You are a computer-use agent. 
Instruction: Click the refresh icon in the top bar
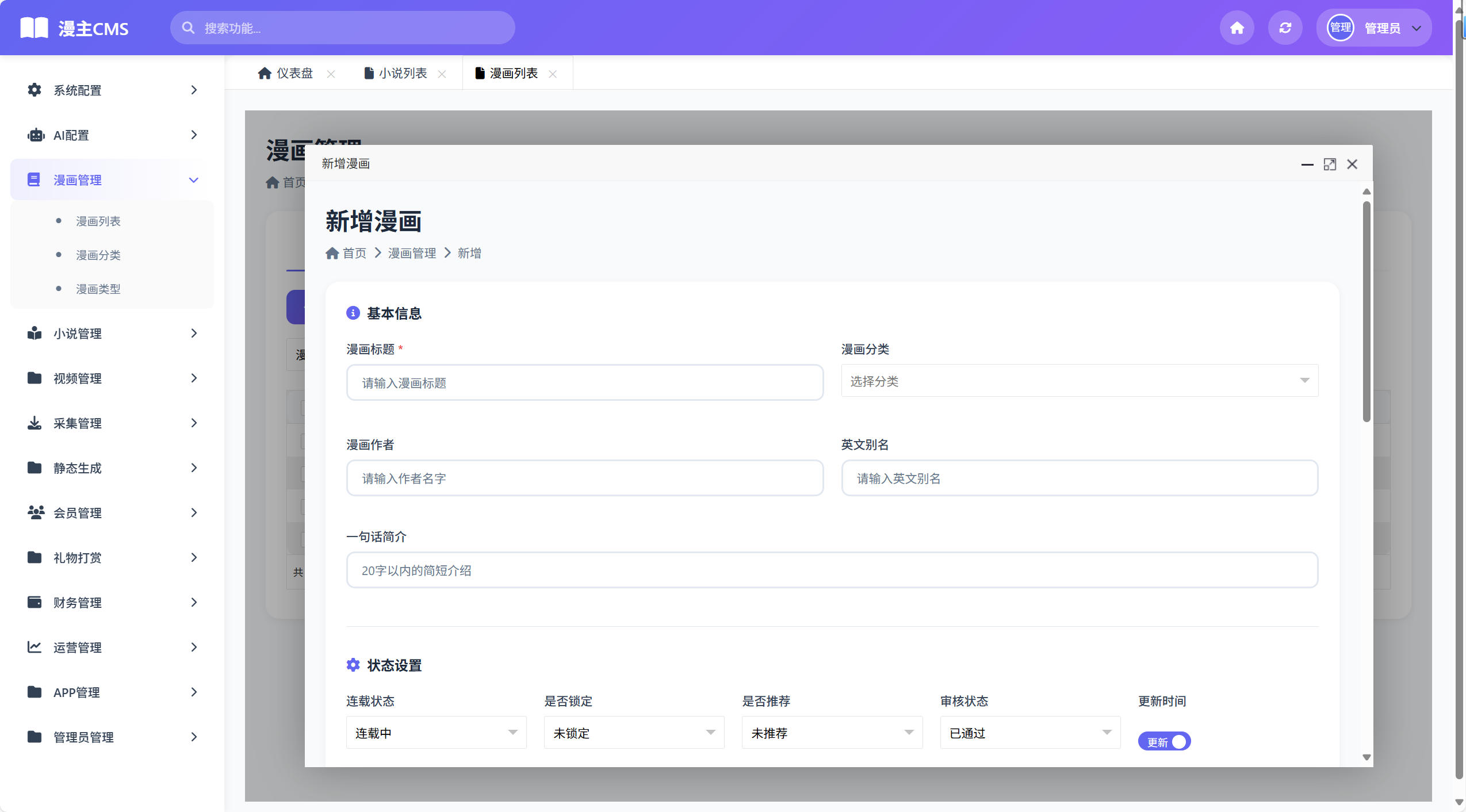click(1285, 27)
